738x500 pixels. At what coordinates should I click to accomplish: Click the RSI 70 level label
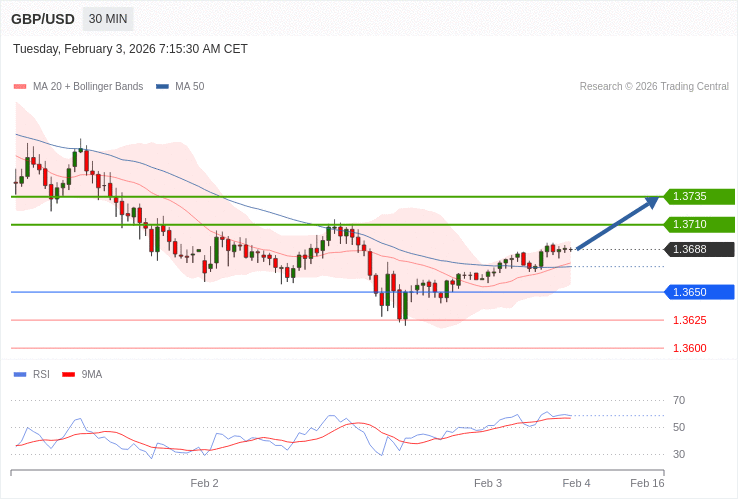click(x=679, y=400)
